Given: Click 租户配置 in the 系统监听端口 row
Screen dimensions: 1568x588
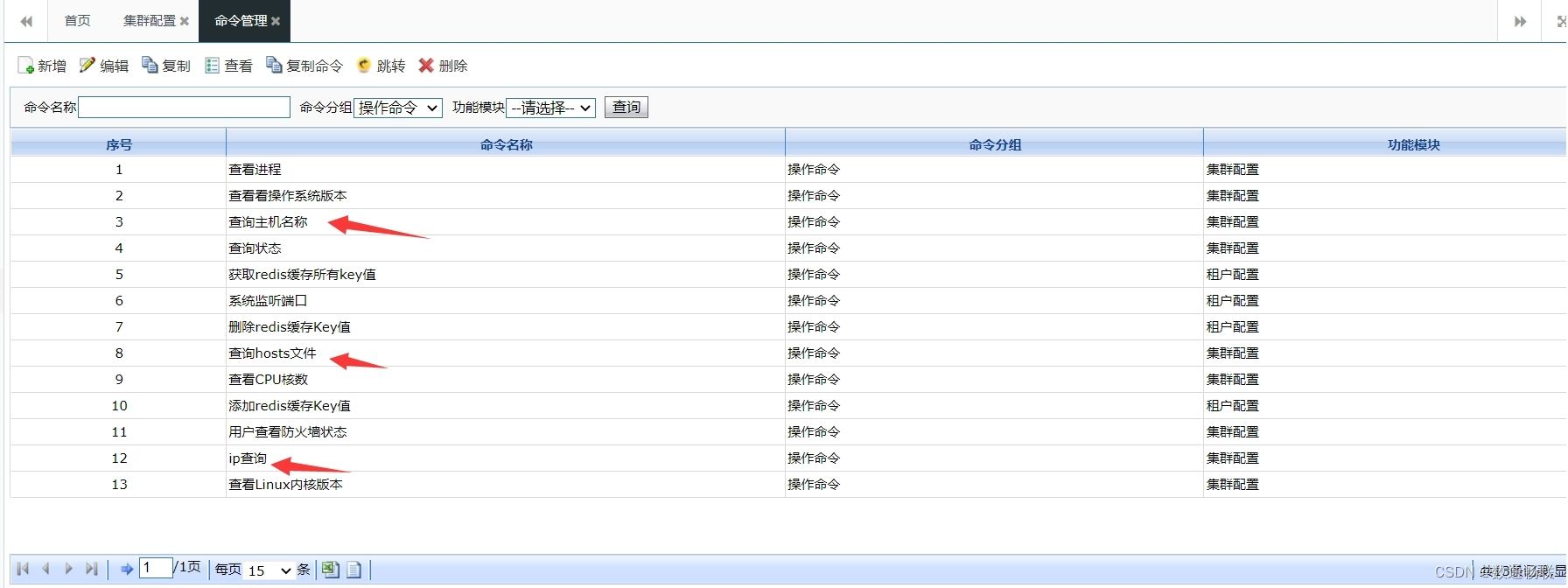Looking at the screenshot, I should [1232, 301].
